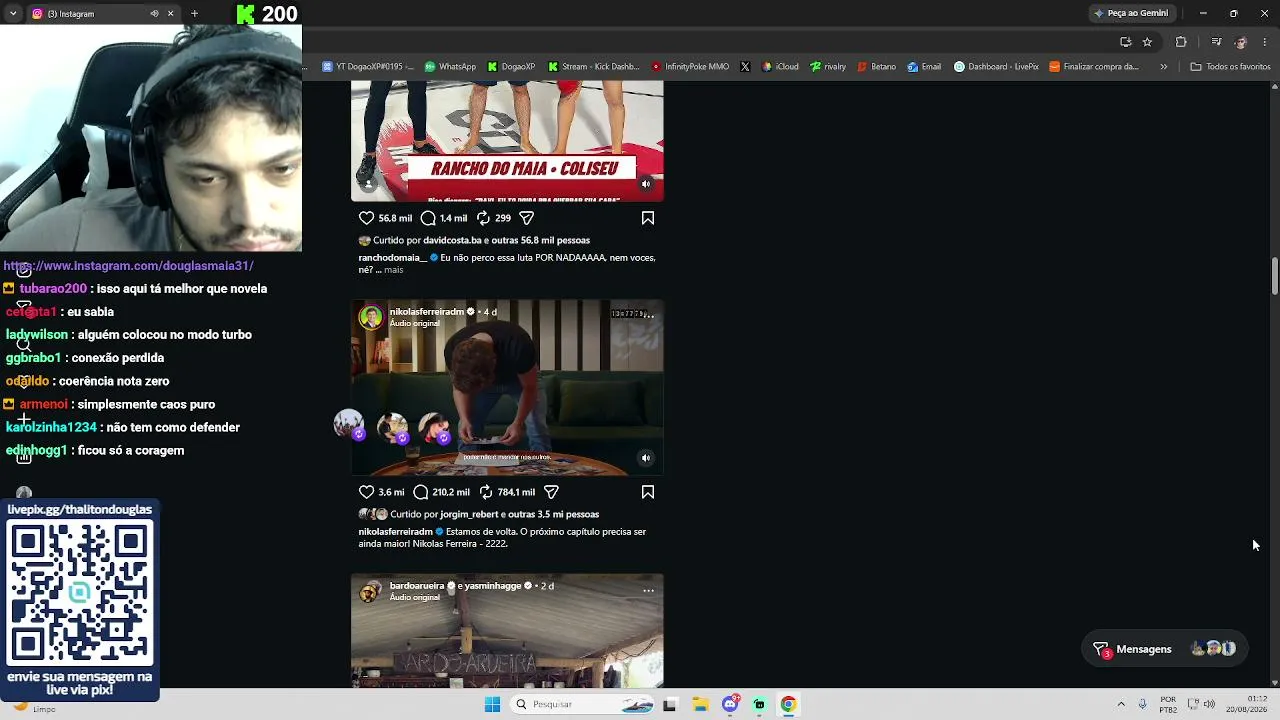Open Email bookmark
This screenshot has height=720, width=1280.
[x=924, y=67]
